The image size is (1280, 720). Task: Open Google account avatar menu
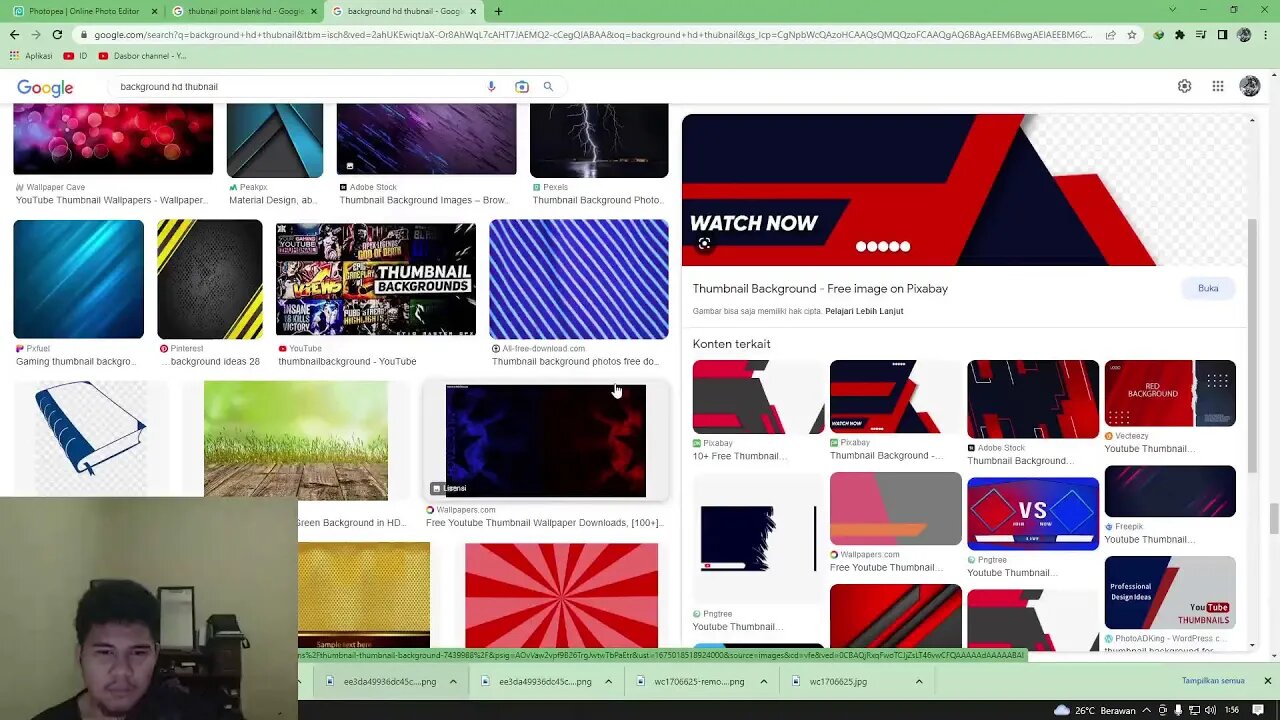(x=1250, y=86)
